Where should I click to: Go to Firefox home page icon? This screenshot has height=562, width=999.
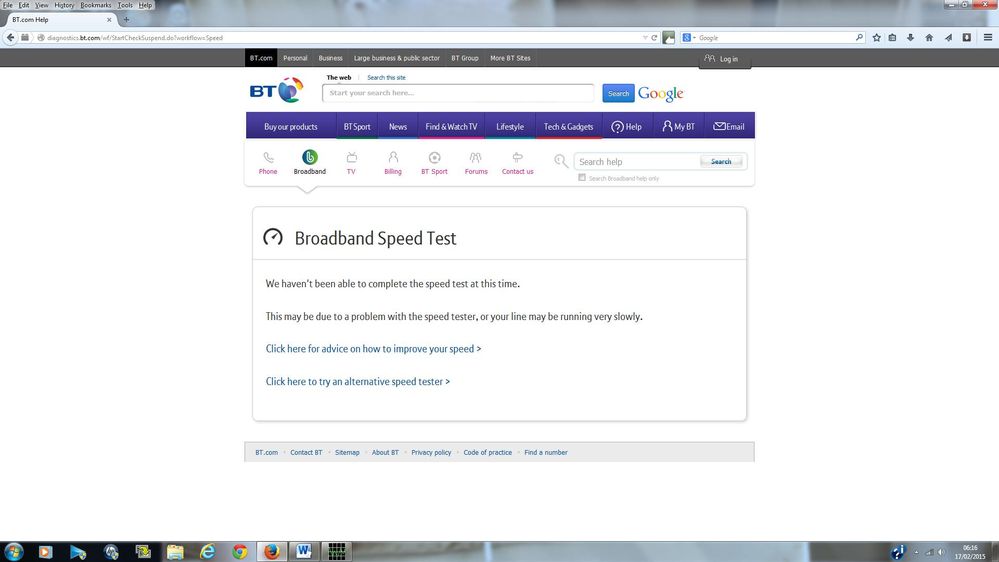[929, 38]
